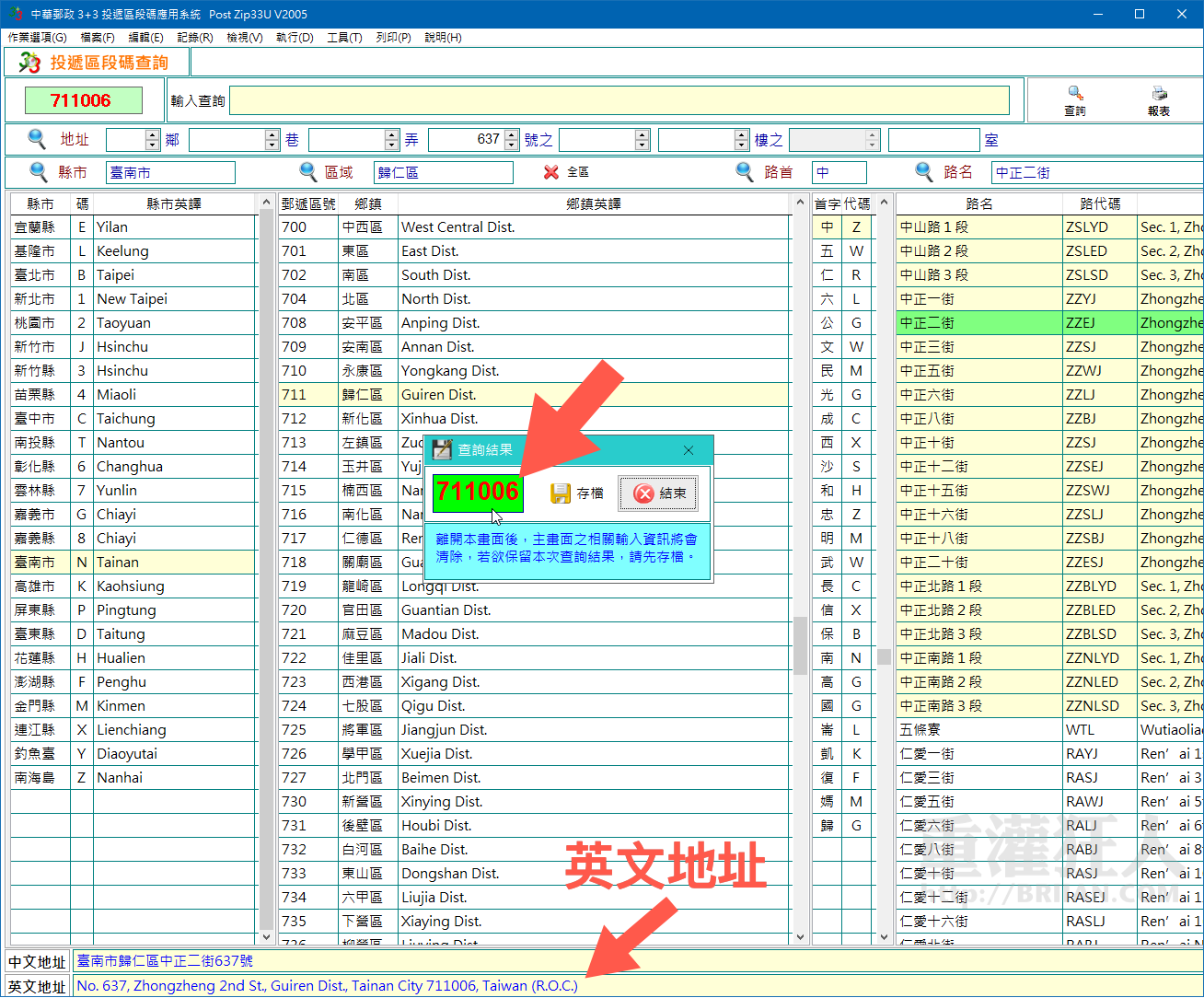This screenshot has height=998, width=1204.
Task: Open the 工具(T) menu
Action: click(344, 38)
